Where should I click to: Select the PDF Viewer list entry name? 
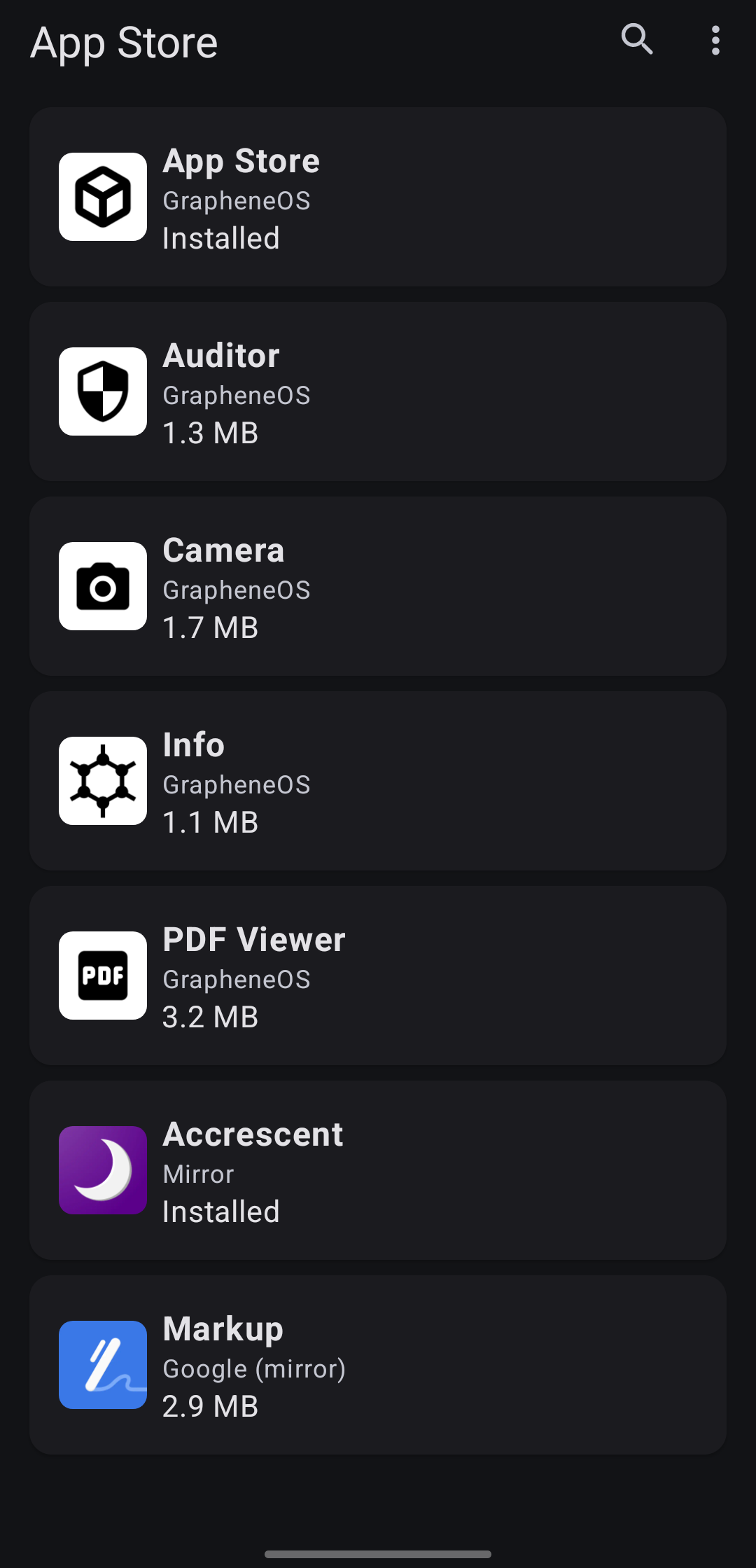coord(253,940)
